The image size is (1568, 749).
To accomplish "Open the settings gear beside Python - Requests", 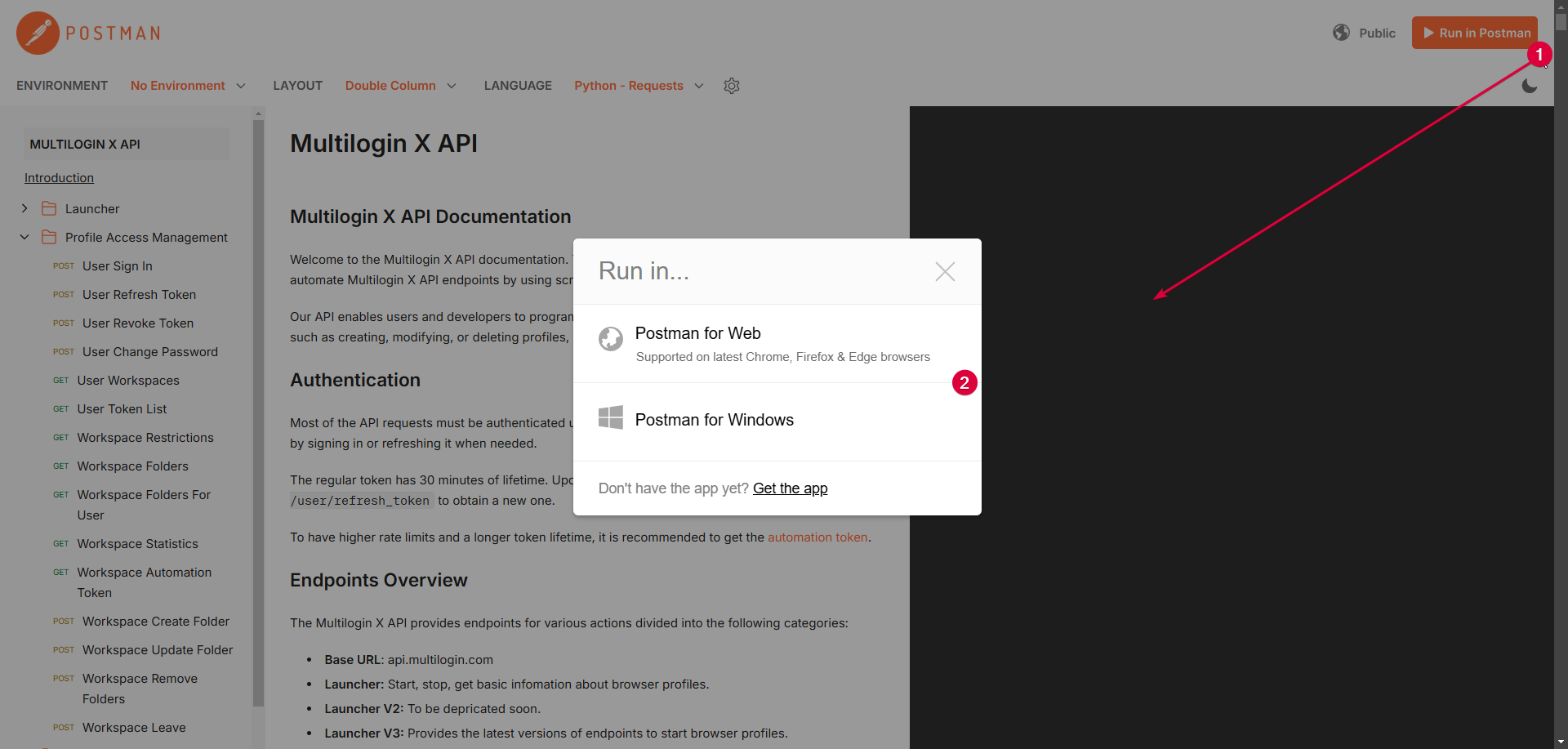I will click(731, 86).
